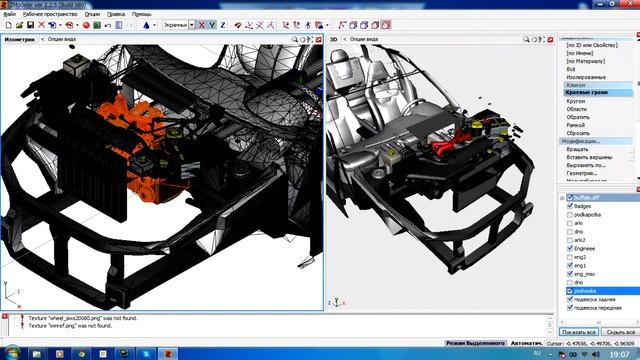Close the message log with its red icon

coord(4,316)
